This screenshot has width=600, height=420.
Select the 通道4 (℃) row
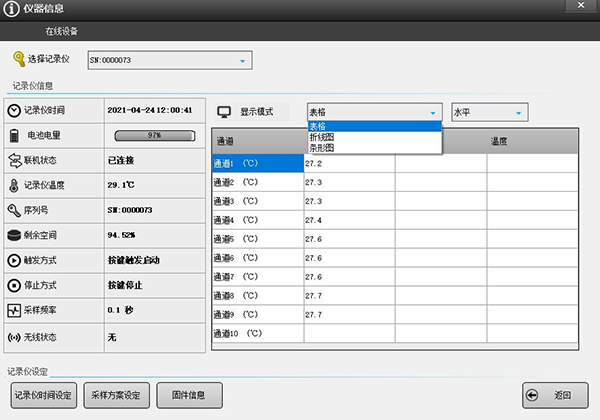click(x=395, y=220)
